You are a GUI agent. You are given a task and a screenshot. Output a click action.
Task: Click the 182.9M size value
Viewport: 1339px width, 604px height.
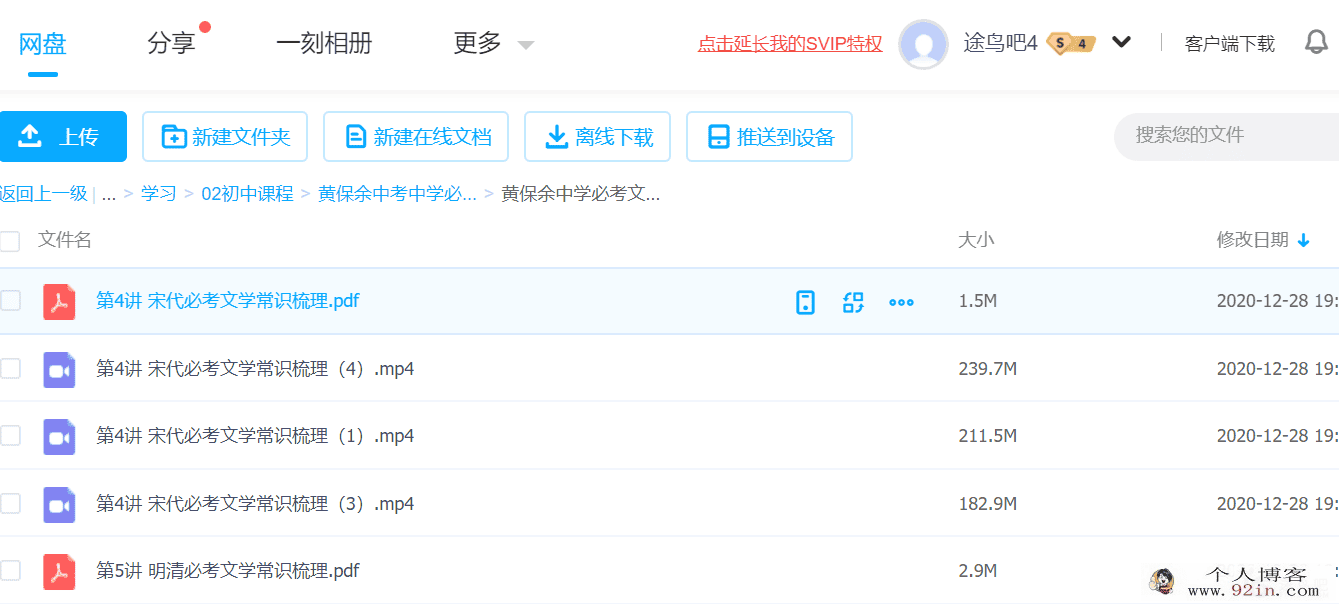[988, 504]
